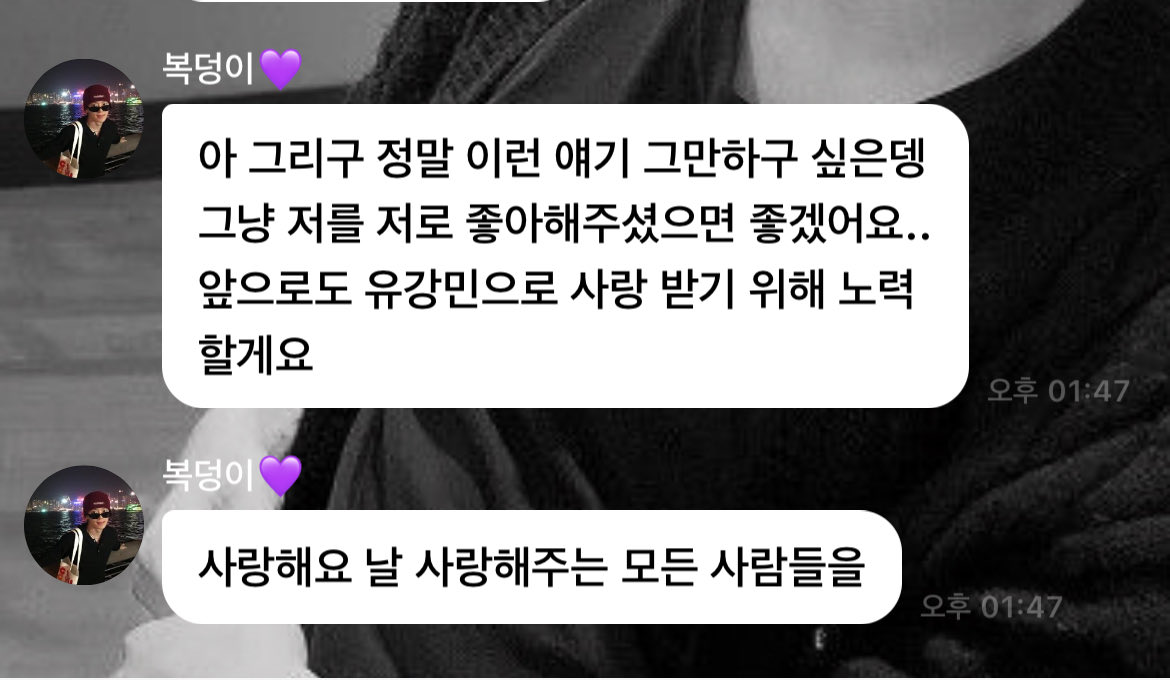Click 오후 01:47 timestamp beside the 사랑해요 message
This screenshot has height=696, width=1170.
click(991, 606)
